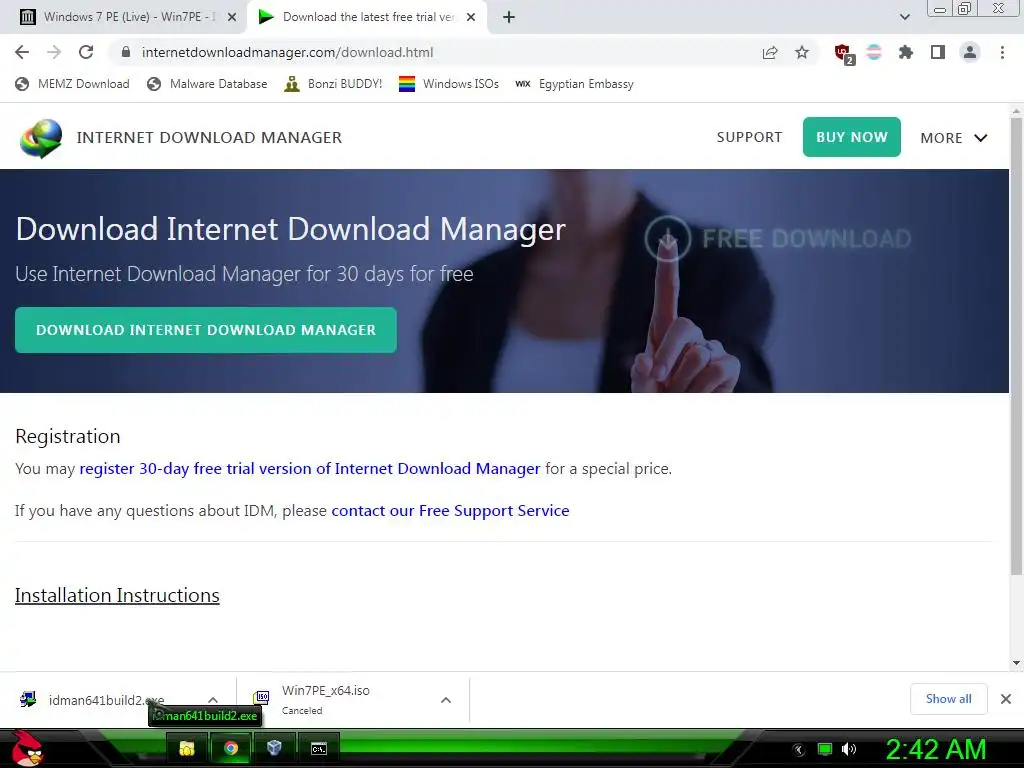Click INTERNET DOWNLOAD MANAGER site title

coord(209,138)
